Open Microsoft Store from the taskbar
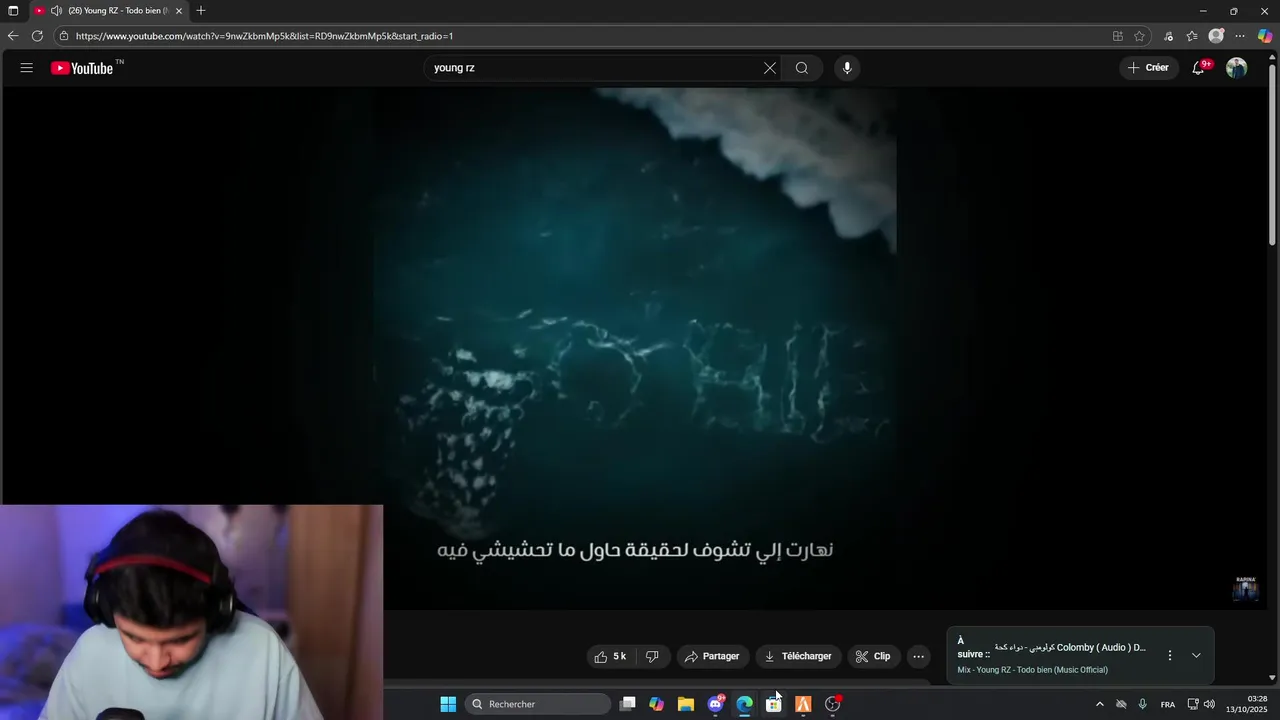 click(774, 704)
